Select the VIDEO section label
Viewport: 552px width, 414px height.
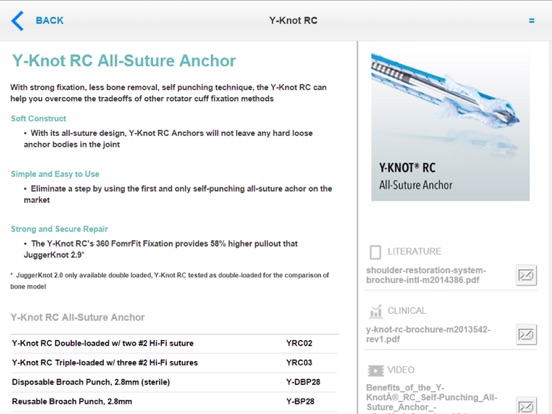(x=401, y=370)
